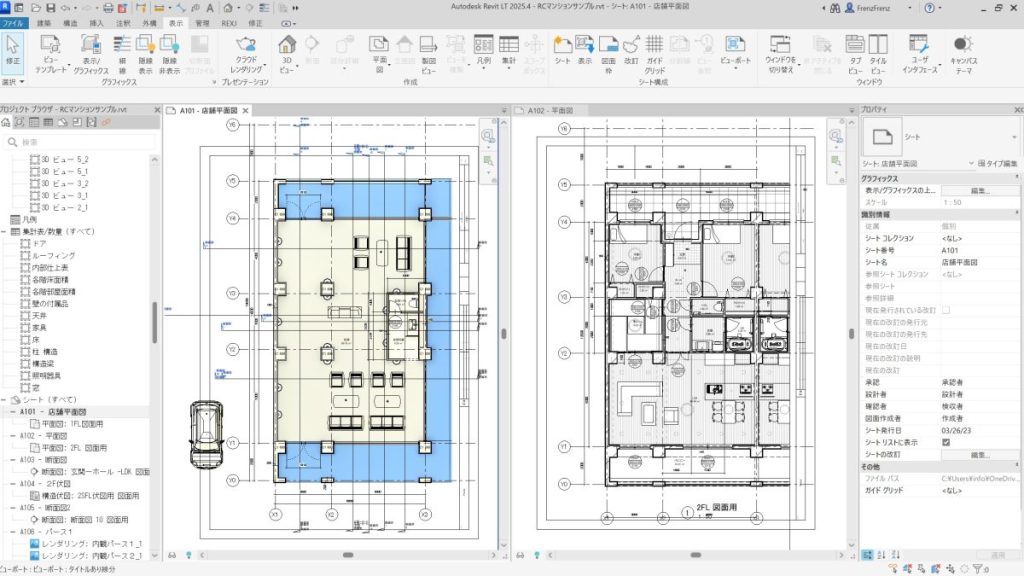Screen dimensions: 1024x576
Task: Toggle the 現在発行されている改訂 checkbox
Action: click(946, 310)
